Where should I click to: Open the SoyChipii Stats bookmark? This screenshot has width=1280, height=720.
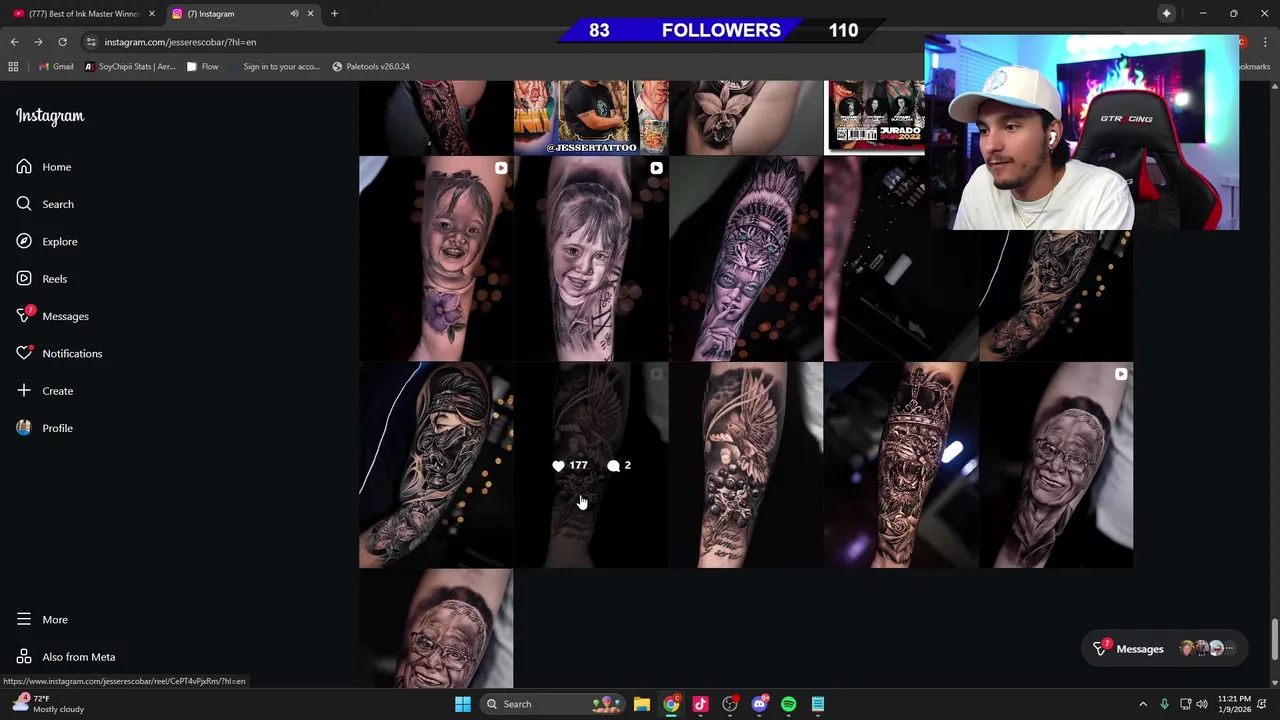130,67
